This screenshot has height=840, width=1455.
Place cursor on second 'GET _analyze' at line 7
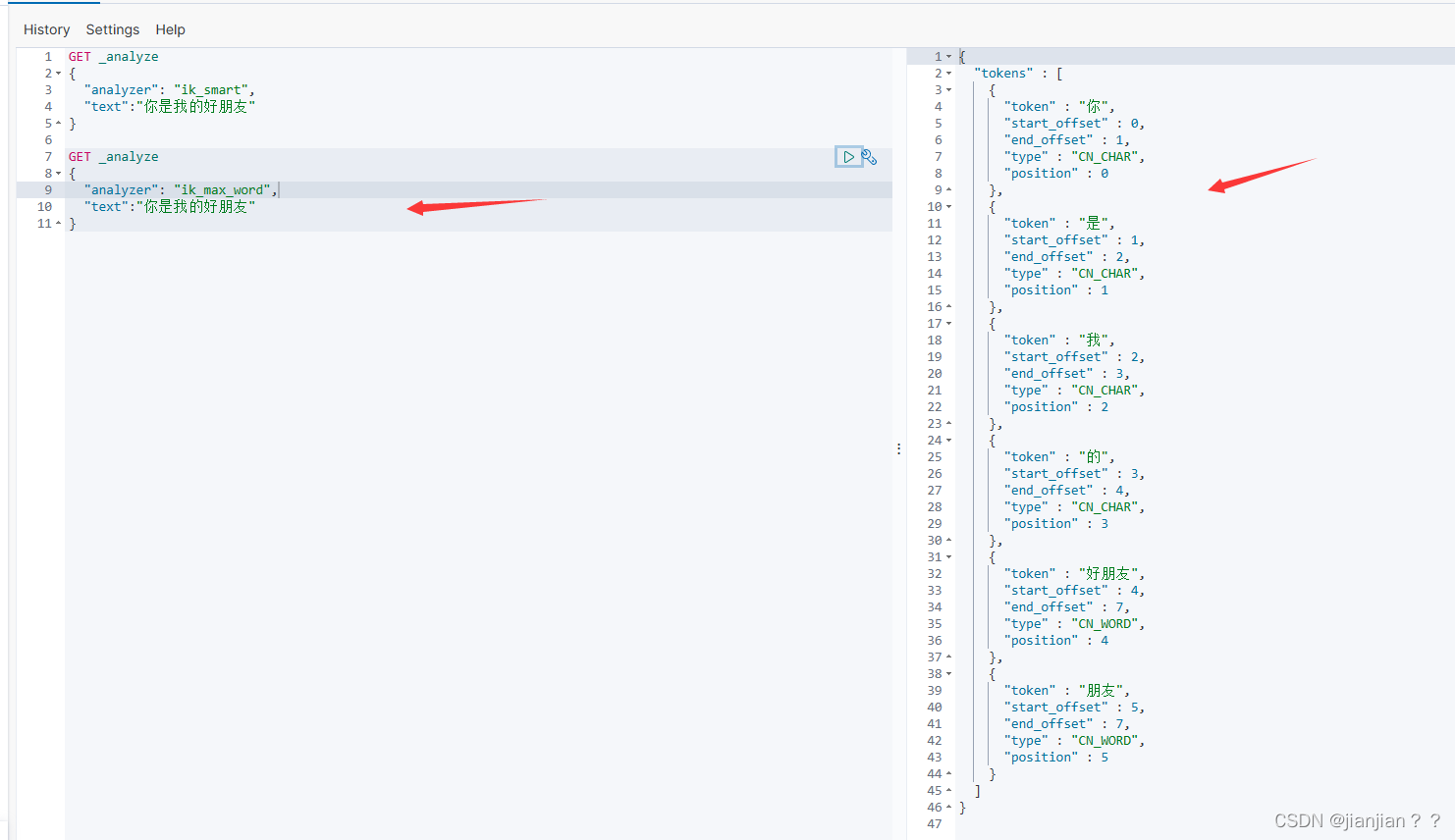[x=113, y=157]
